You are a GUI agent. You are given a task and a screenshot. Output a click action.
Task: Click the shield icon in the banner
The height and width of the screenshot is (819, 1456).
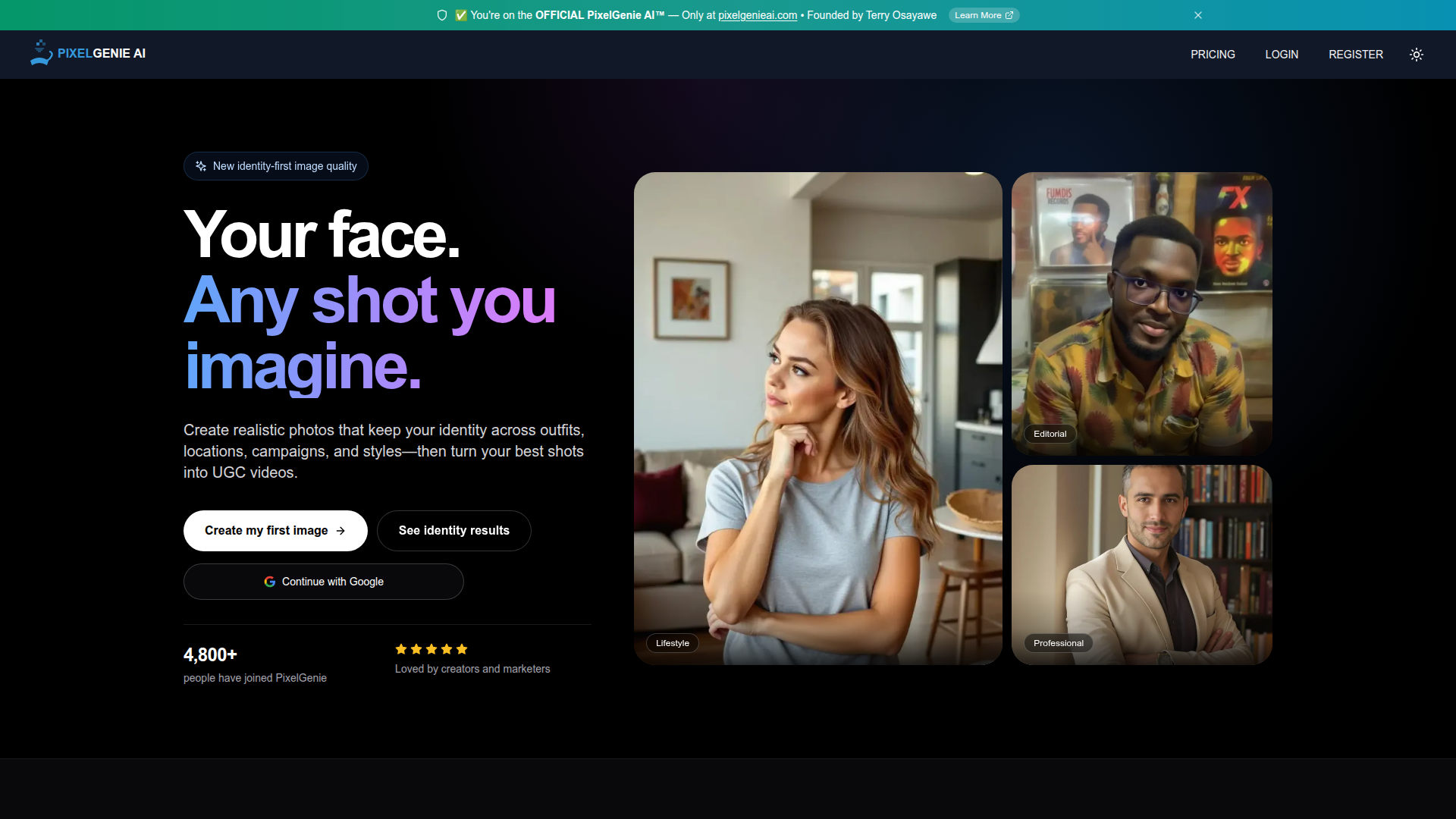pyautogui.click(x=442, y=15)
